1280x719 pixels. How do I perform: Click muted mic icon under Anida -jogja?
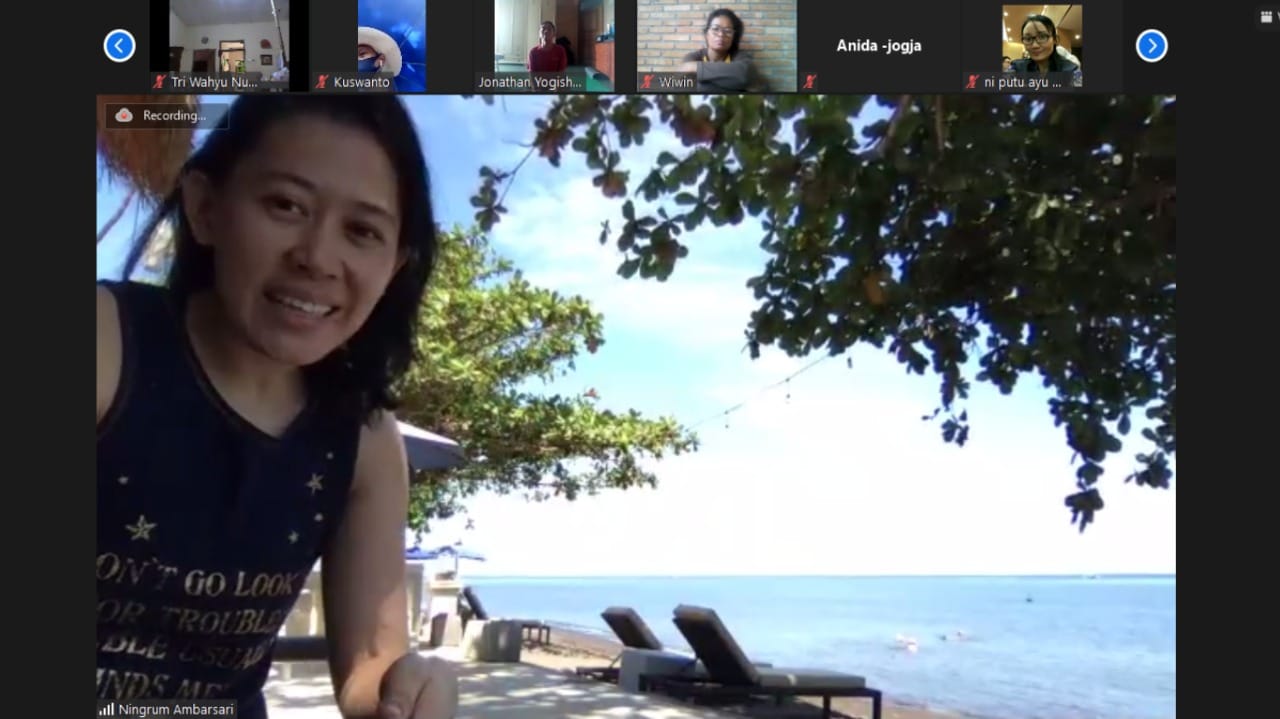(810, 82)
